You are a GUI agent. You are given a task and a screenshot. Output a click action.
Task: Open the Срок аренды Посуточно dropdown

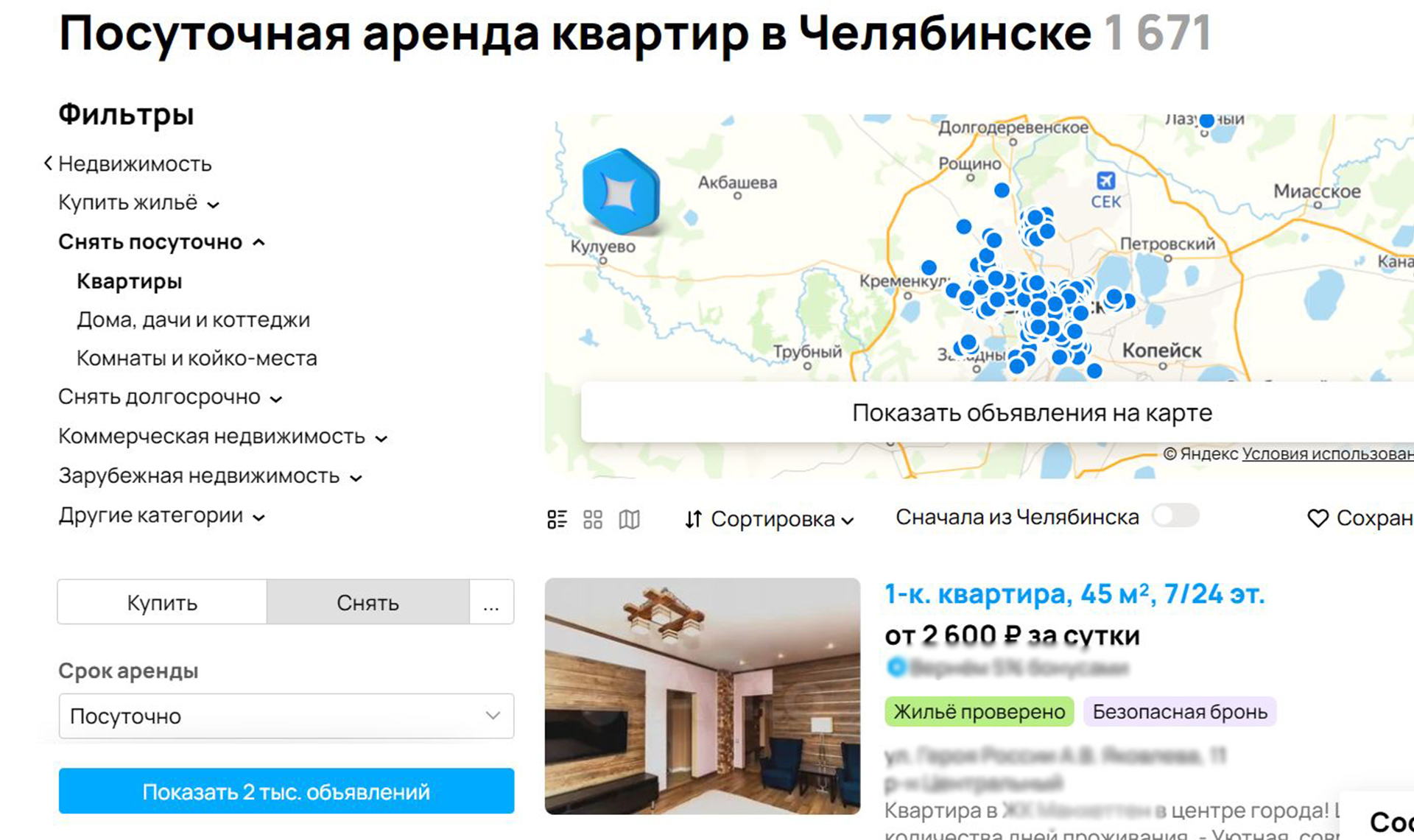click(286, 716)
